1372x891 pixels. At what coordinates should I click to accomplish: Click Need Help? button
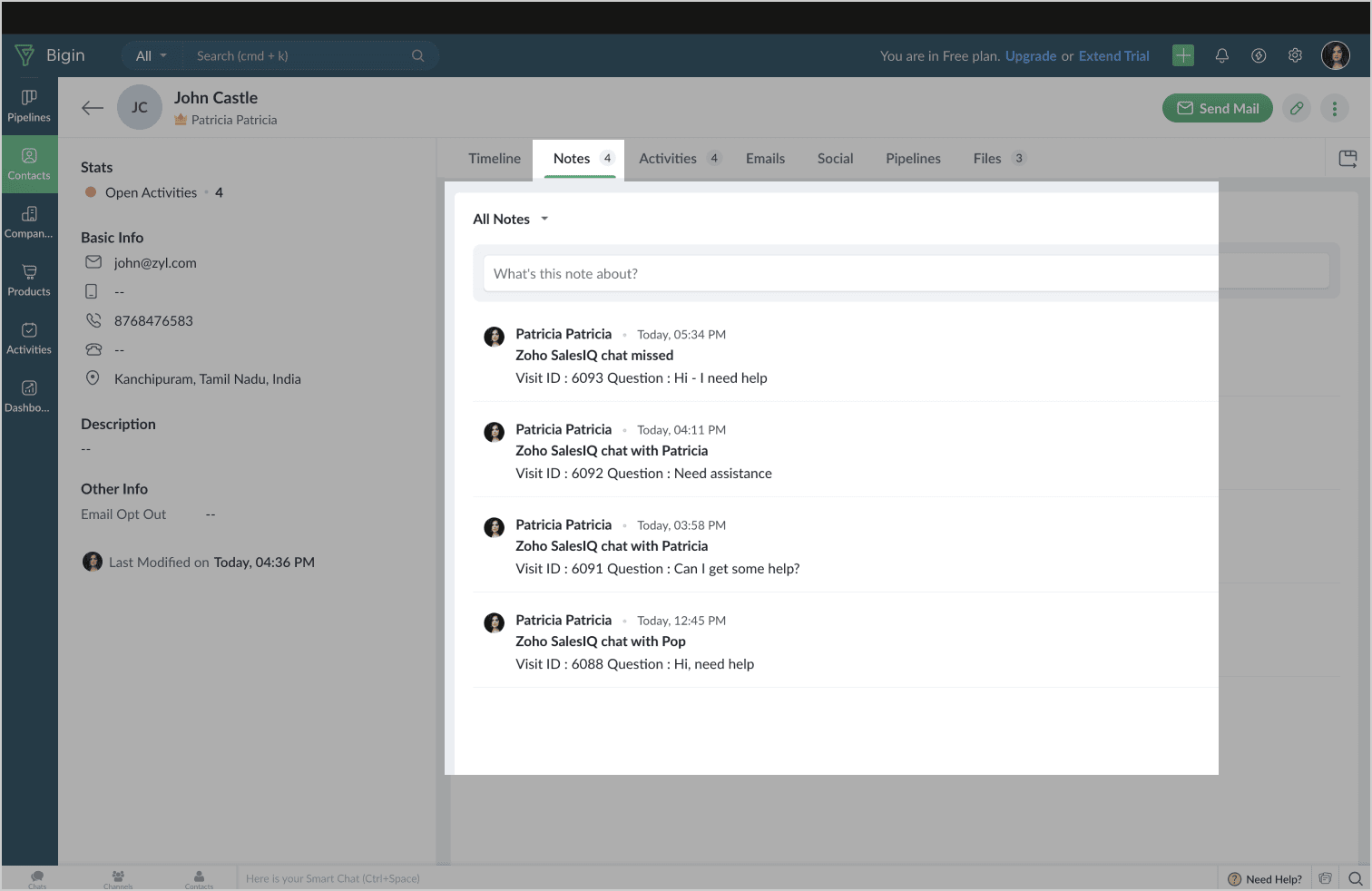click(1265, 878)
